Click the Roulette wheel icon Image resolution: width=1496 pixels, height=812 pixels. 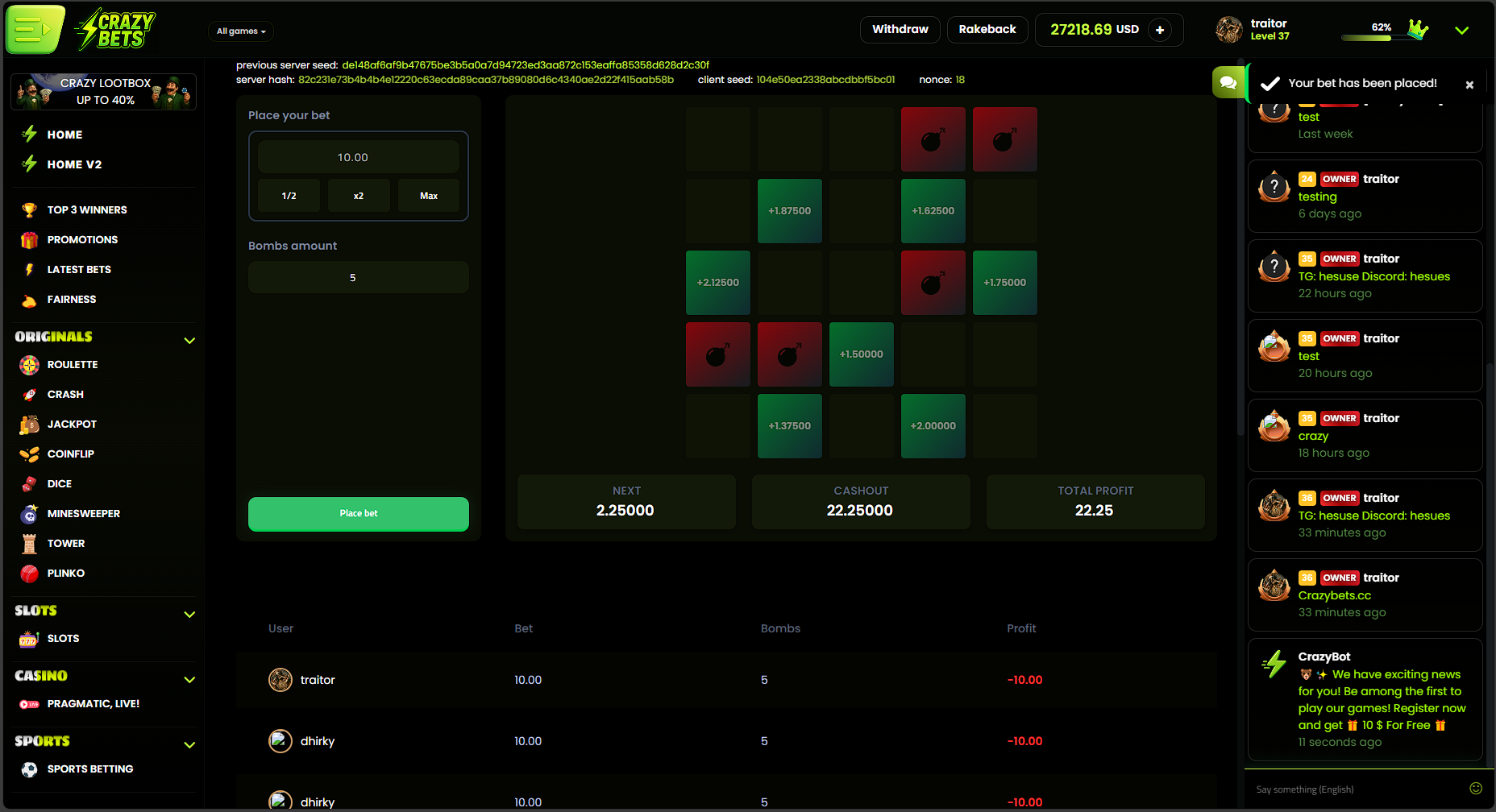click(x=30, y=365)
